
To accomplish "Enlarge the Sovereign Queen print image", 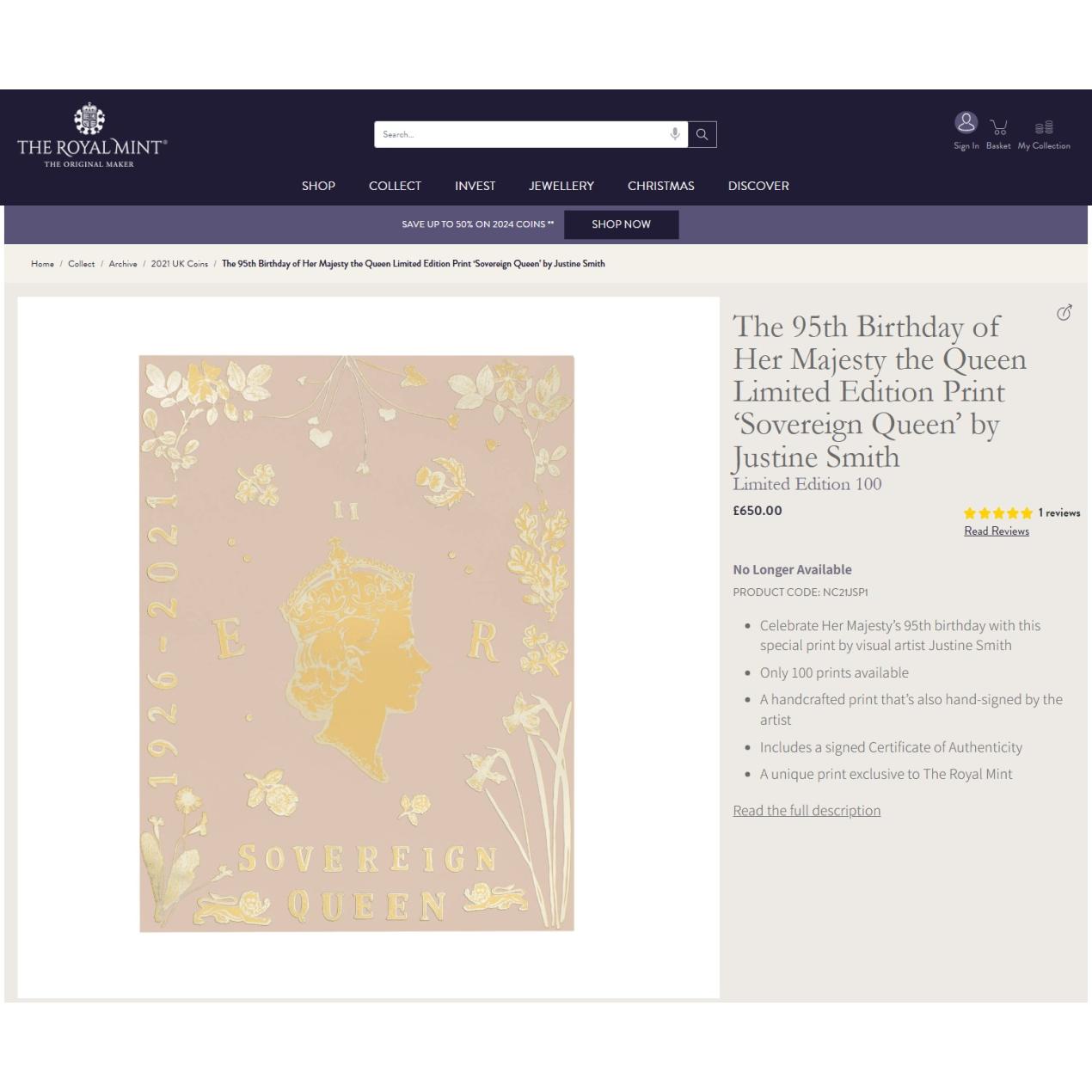I will coord(357,643).
